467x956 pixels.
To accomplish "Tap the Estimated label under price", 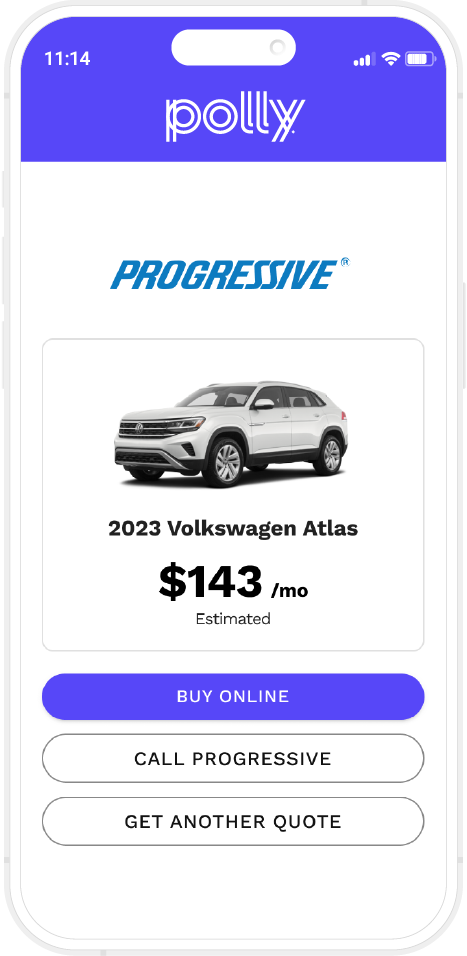I will [x=233, y=619].
